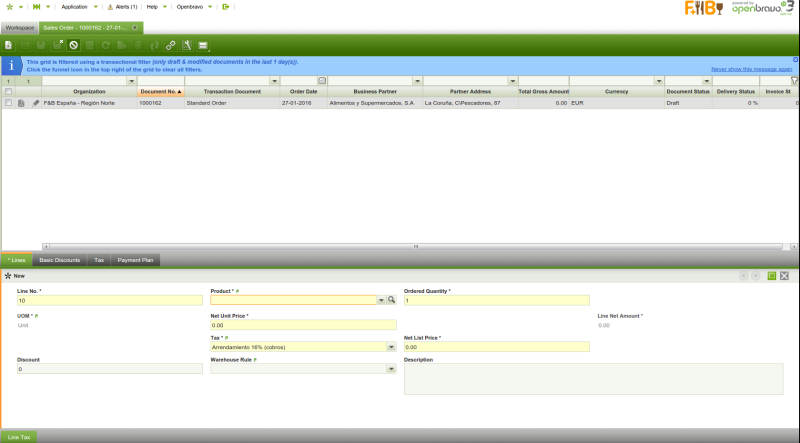Click the logout icon in top bar
The height and width of the screenshot is (443, 800).
click(226, 6)
